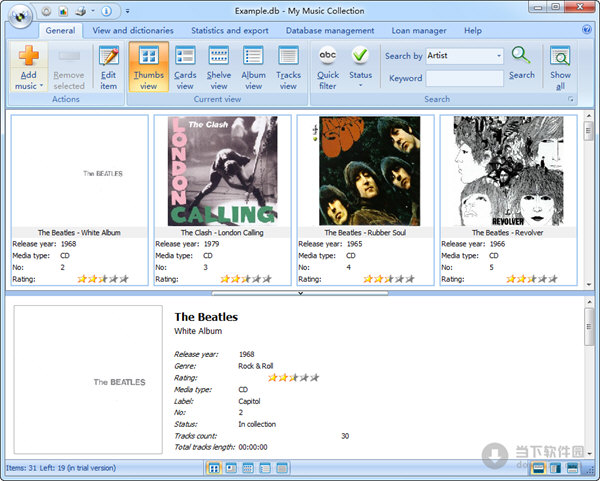Image resolution: width=600 pixels, height=481 pixels.
Task: Collapse the details pane using splitter arrow
Action: 300,293
